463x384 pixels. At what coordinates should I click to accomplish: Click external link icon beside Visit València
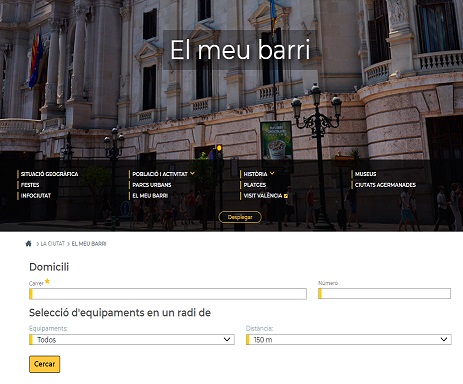click(x=286, y=196)
